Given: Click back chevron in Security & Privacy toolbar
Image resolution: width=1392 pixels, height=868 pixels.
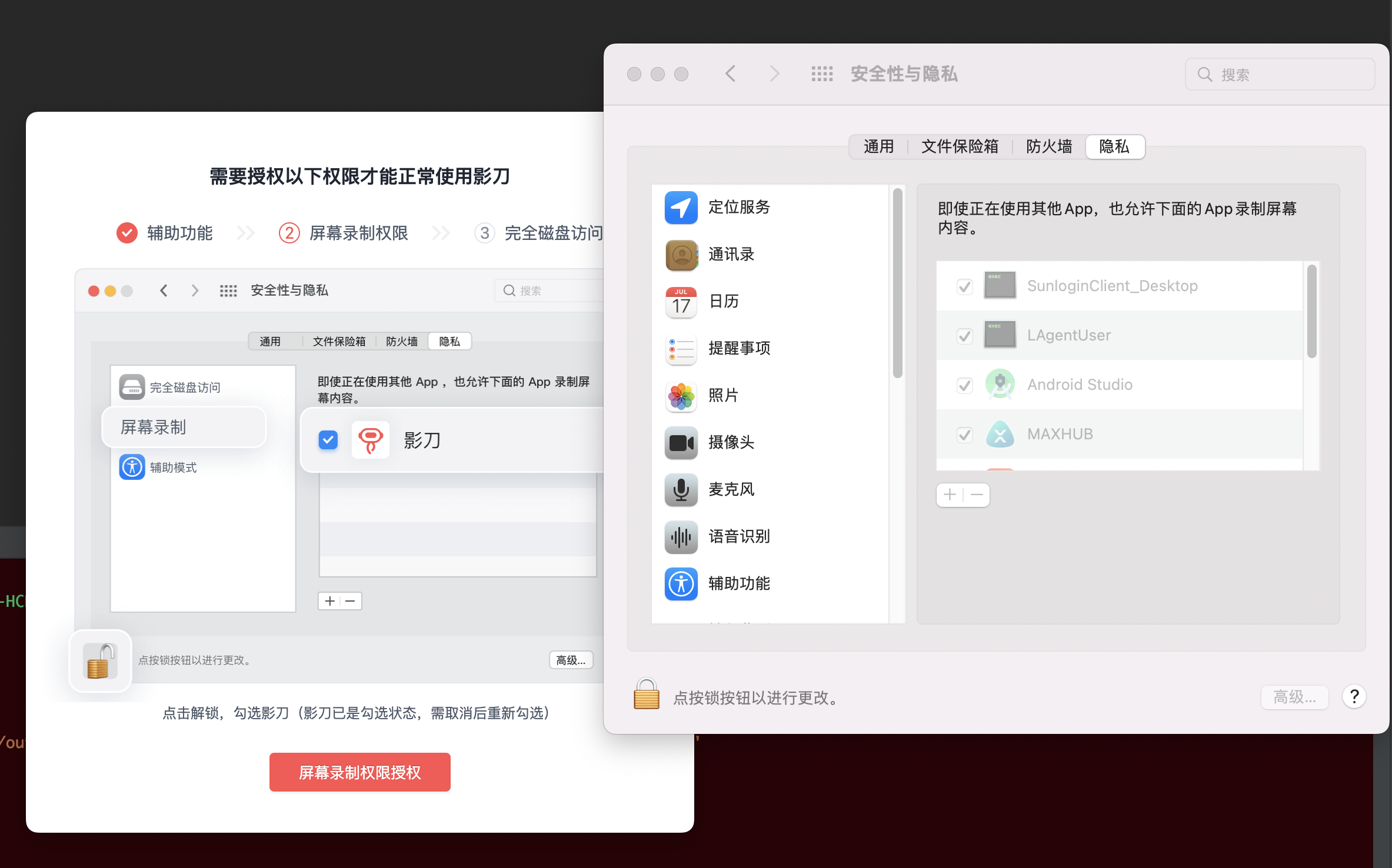Looking at the screenshot, I should tap(731, 74).
